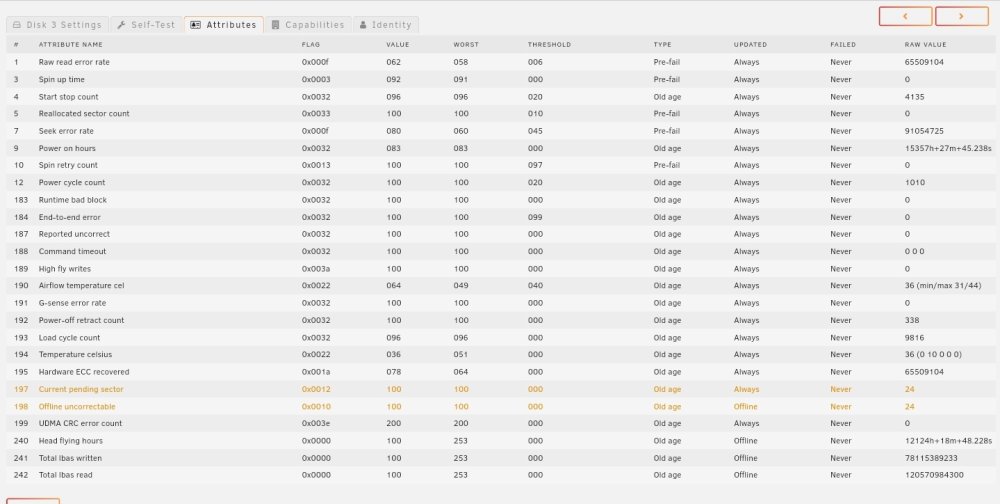Click raw value 338 for Power-off retract
The height and width of the screenshot is (504, 1000).
912,320
